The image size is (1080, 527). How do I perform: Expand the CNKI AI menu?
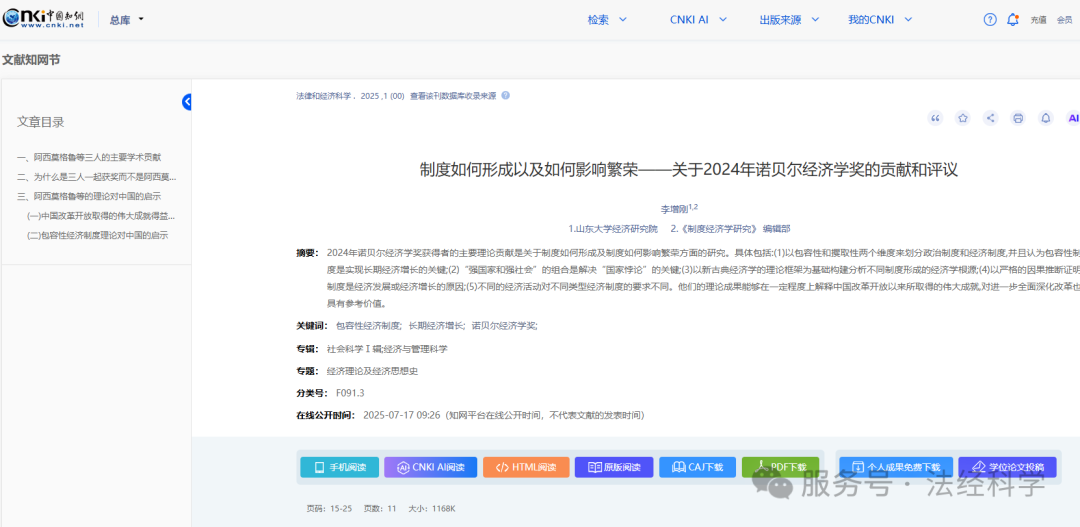(698, 20)
